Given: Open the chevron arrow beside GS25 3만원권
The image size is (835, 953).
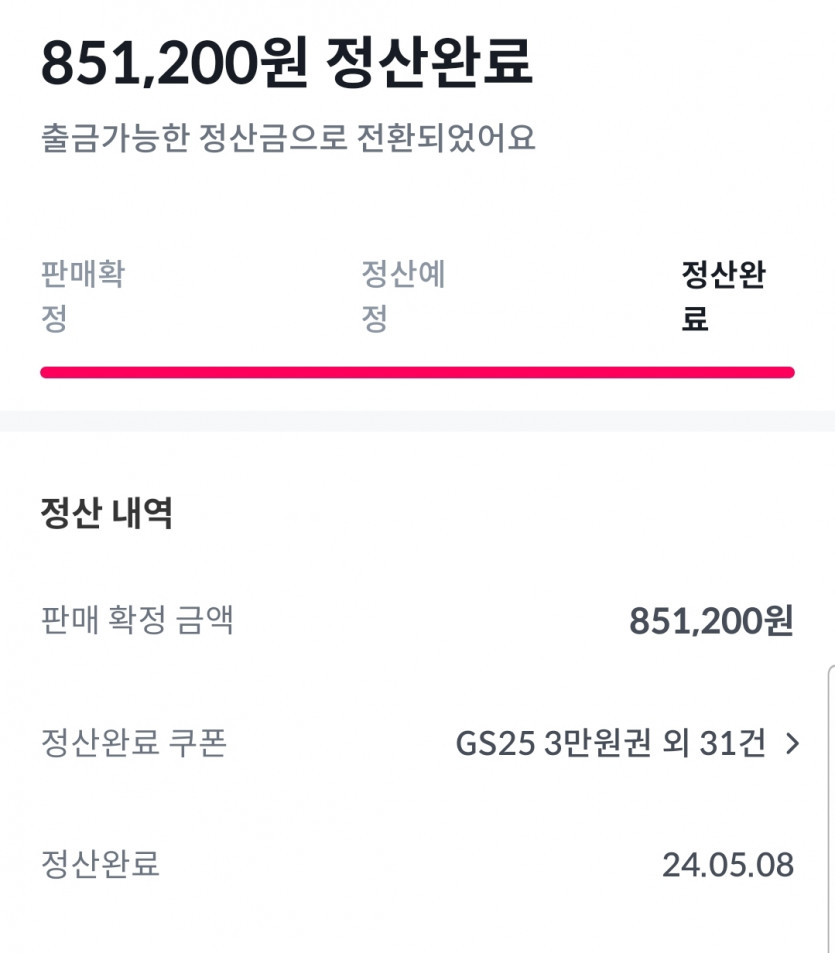Looking at the screenshot, I should (792, 743).
